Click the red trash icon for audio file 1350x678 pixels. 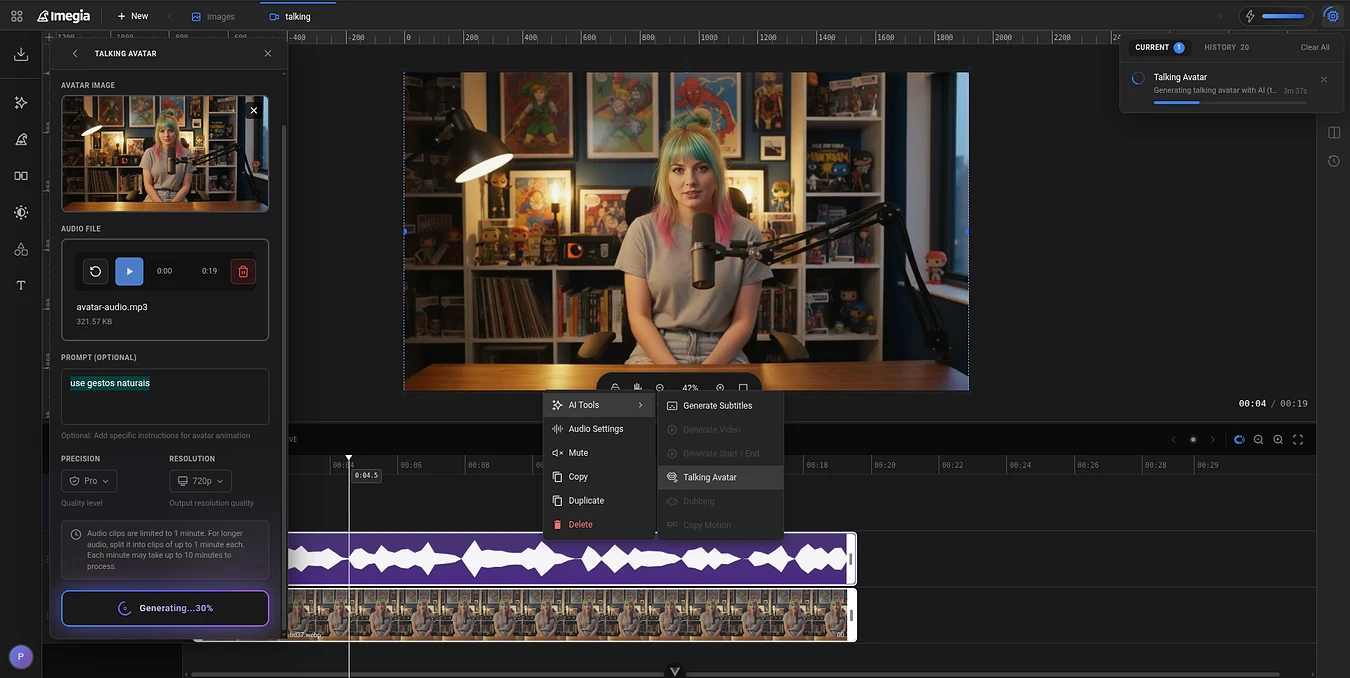click(x=243, y=271)
